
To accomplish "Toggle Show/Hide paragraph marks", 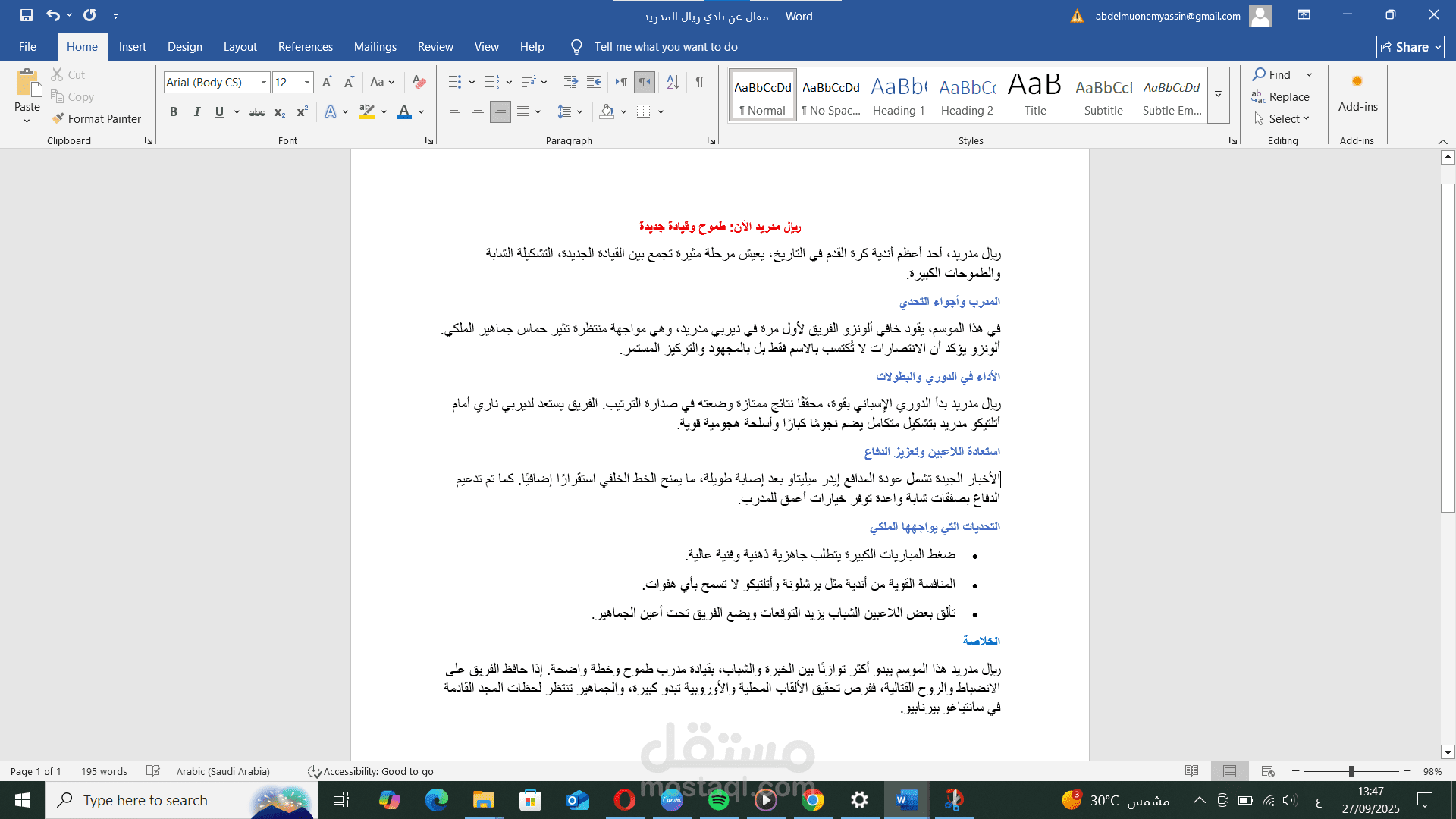I will pos(700,82).
